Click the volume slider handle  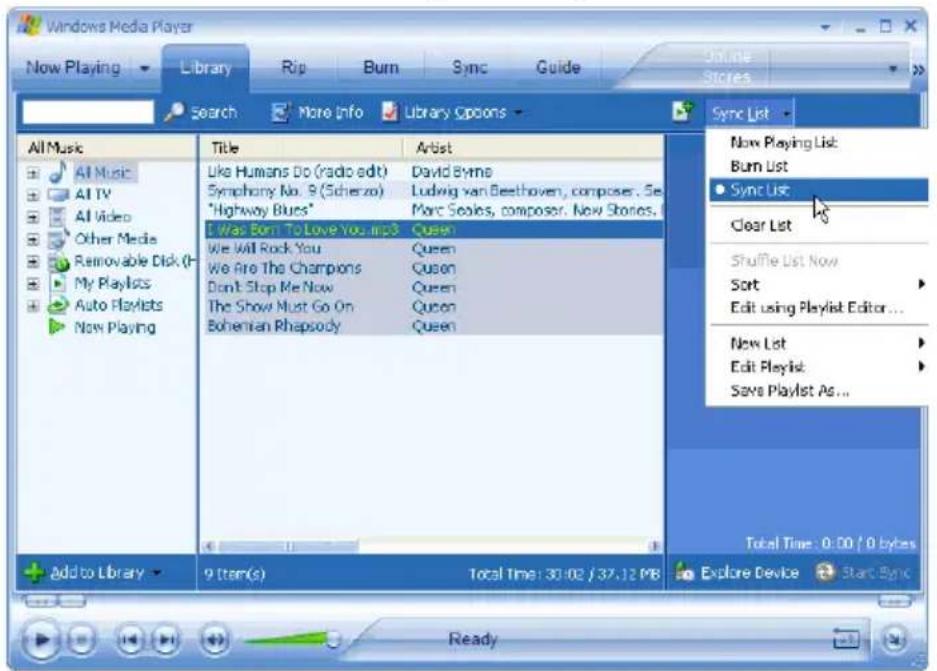pyautogui.click(x=333, y=640)
